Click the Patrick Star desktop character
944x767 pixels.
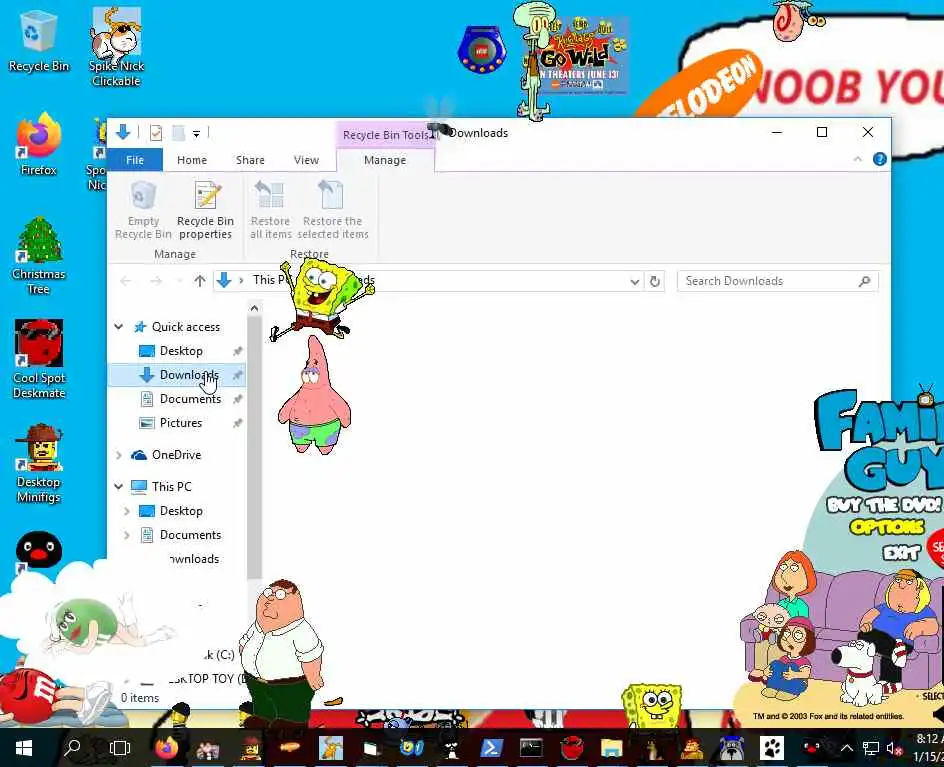pos(314,396)
